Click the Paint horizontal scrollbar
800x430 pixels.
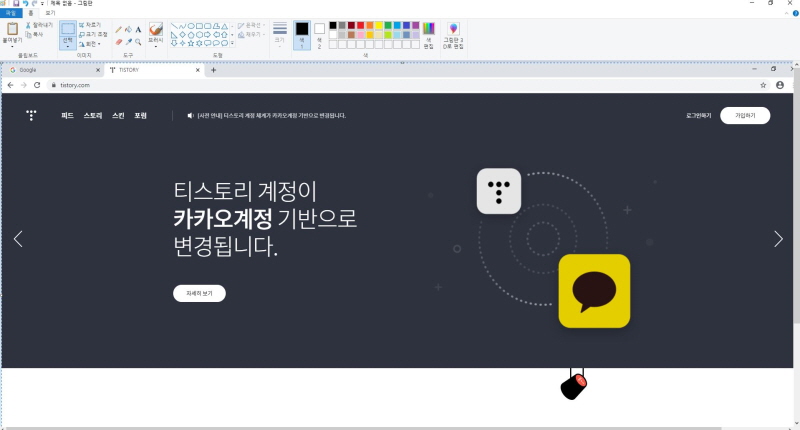tap(362, 428)
